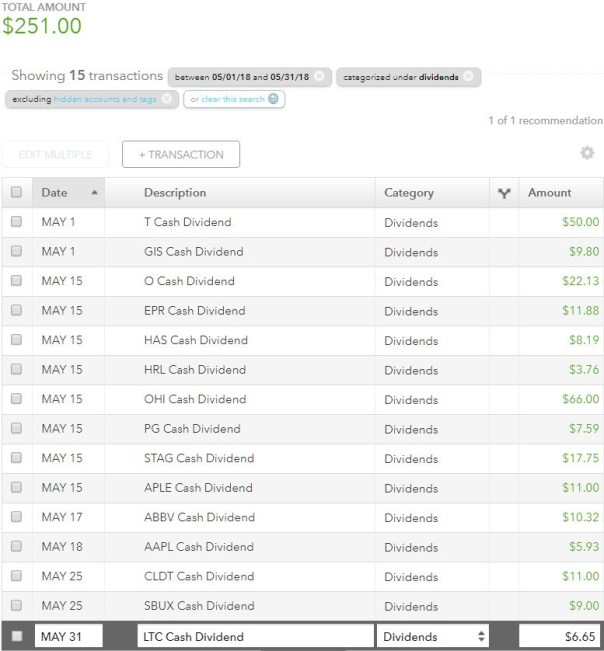This screenshot has height=651, width=604.
Task: Remove the hidden accounts filter chip
Action: click(166, 99)
